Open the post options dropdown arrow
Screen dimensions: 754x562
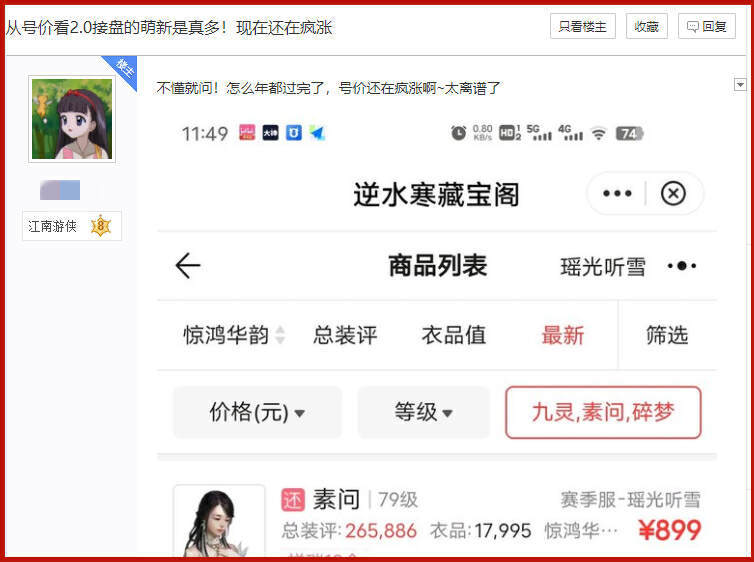tap(740, 85)
